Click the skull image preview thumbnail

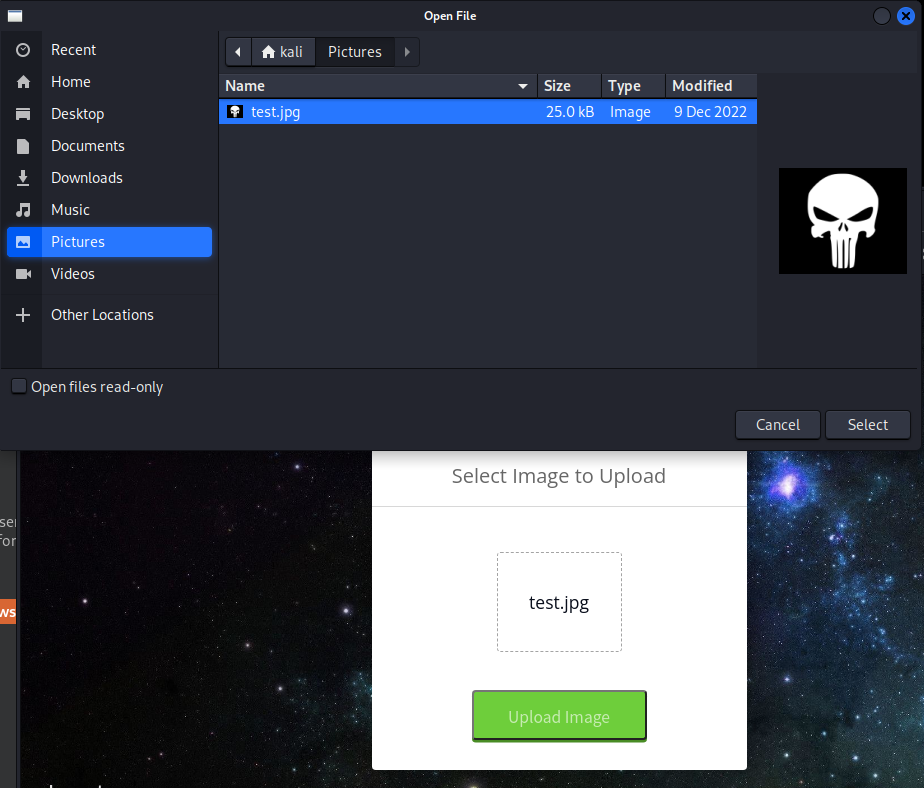point(843,221)
